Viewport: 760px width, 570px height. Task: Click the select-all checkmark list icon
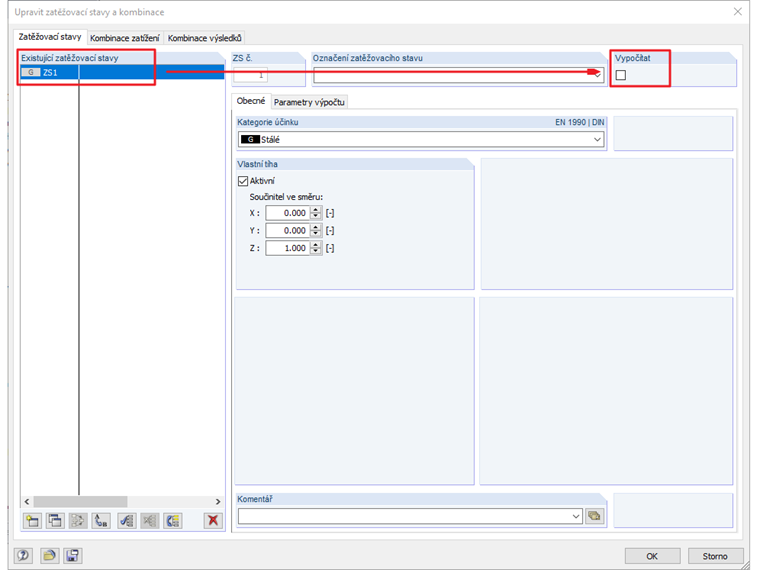[x=127, y=521]
